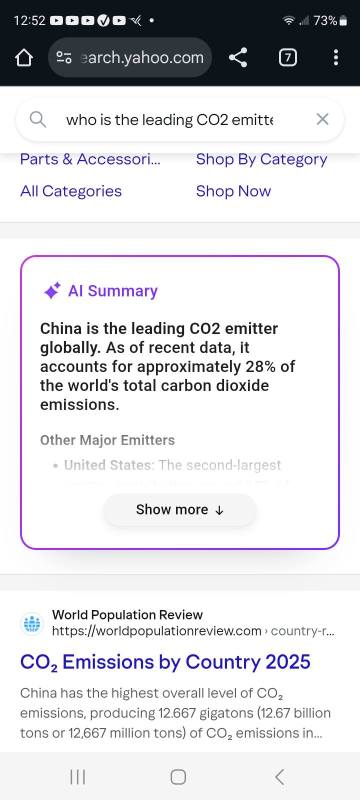Tap the search.yahoo.com address bar
Image resolution: width=360 pixels, height=800 pixels.
coord(130,58)
